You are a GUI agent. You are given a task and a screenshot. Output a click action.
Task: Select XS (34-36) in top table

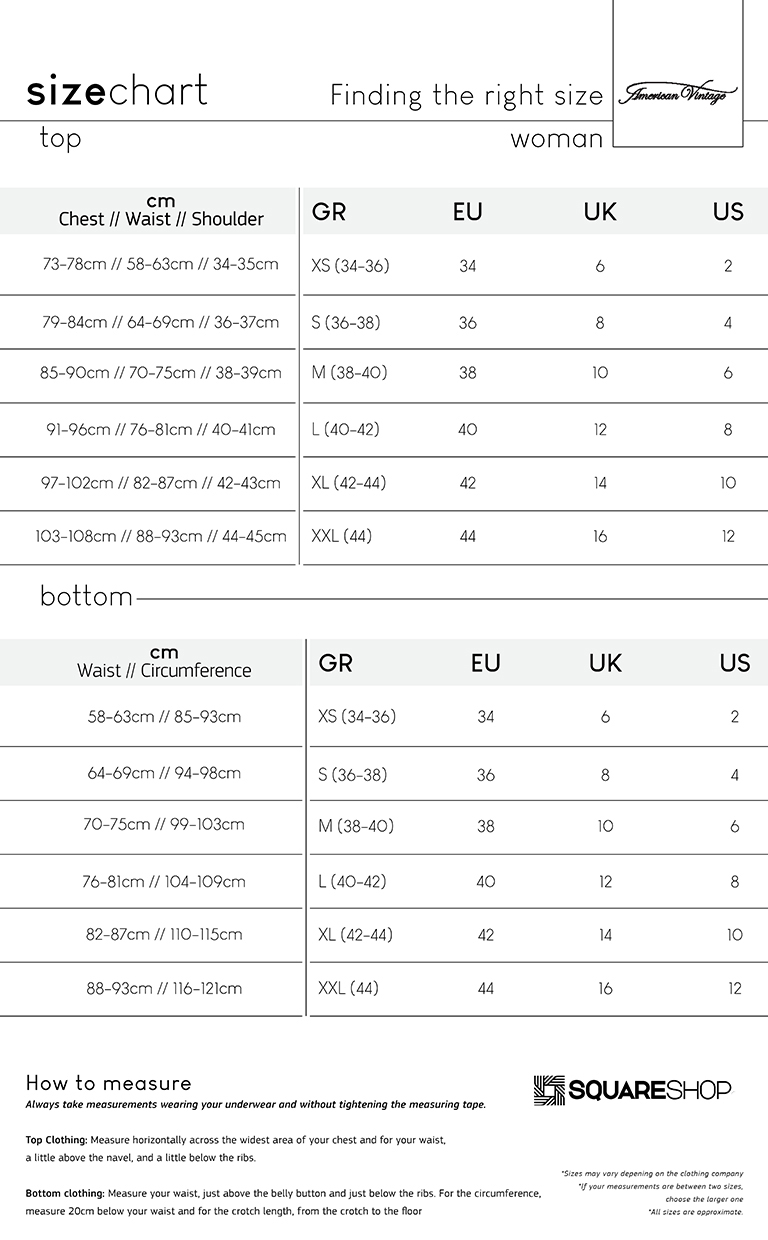(x=350, y=266)
